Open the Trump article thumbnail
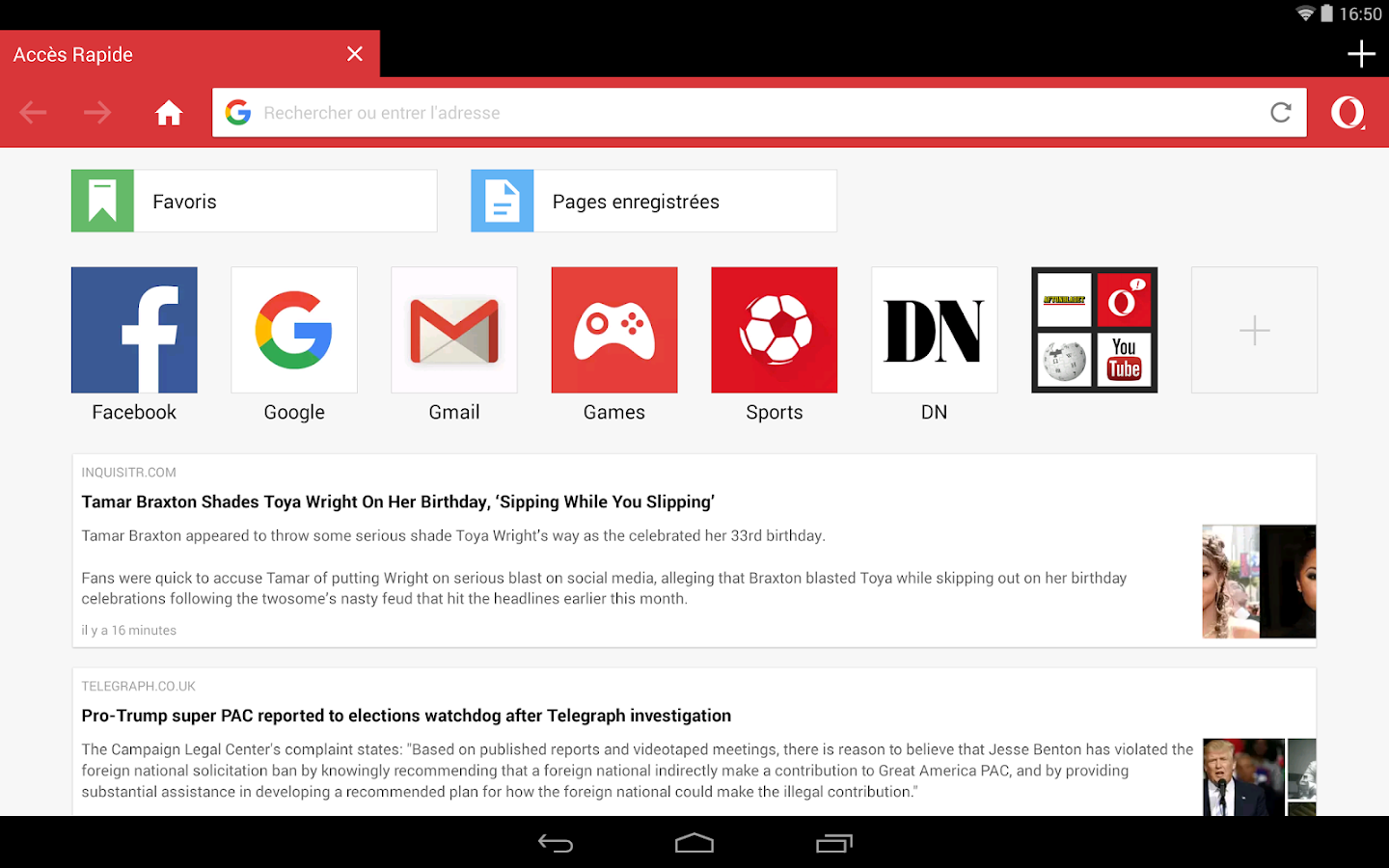Screen dimensions: 1389x868 (x=1259, y=777)
